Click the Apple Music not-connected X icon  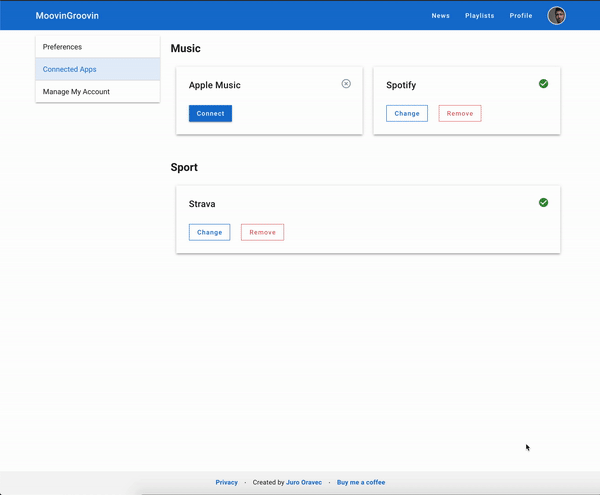(346, 84)
